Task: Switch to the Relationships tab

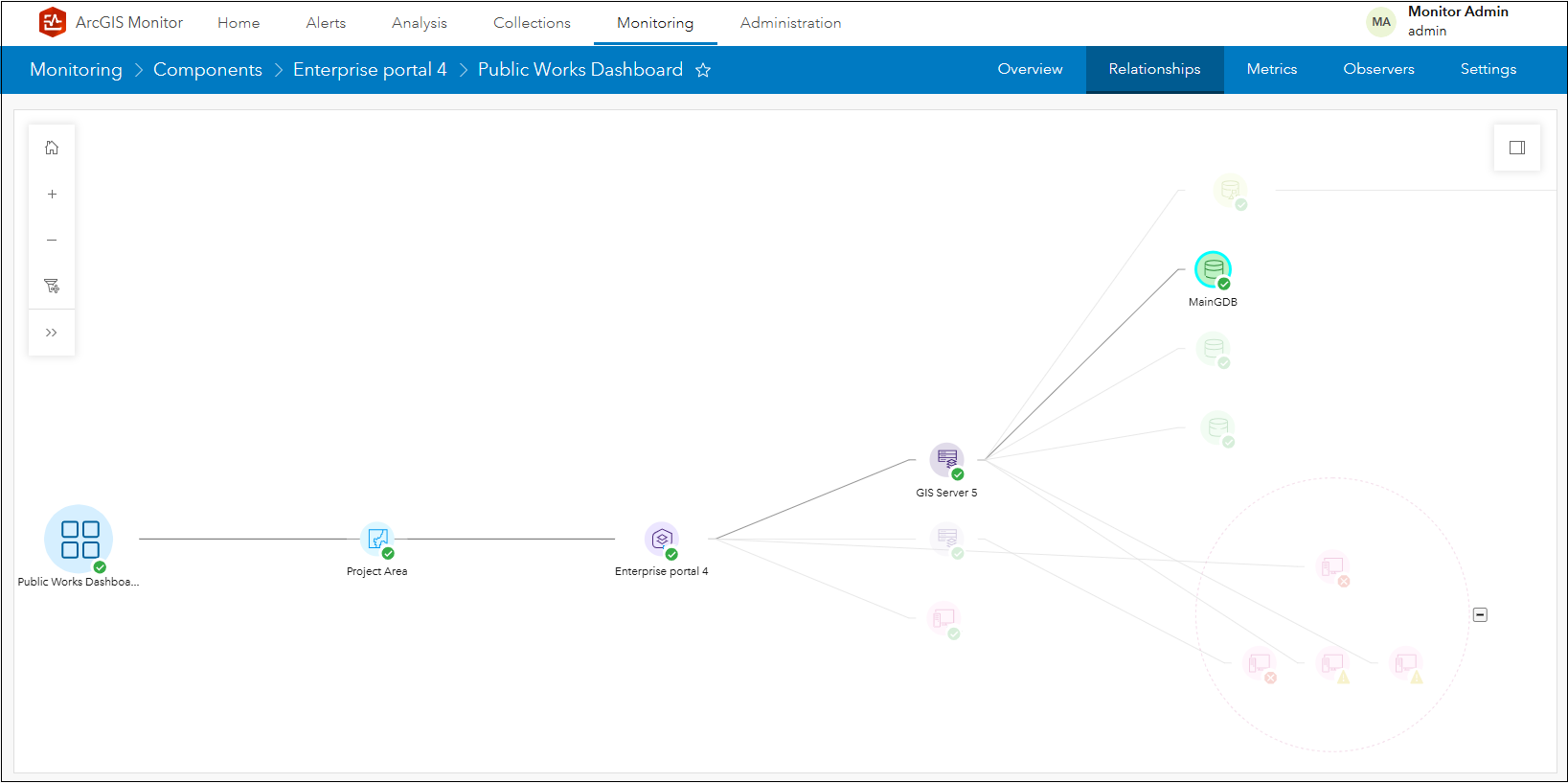Action: tap(1154, 69)
